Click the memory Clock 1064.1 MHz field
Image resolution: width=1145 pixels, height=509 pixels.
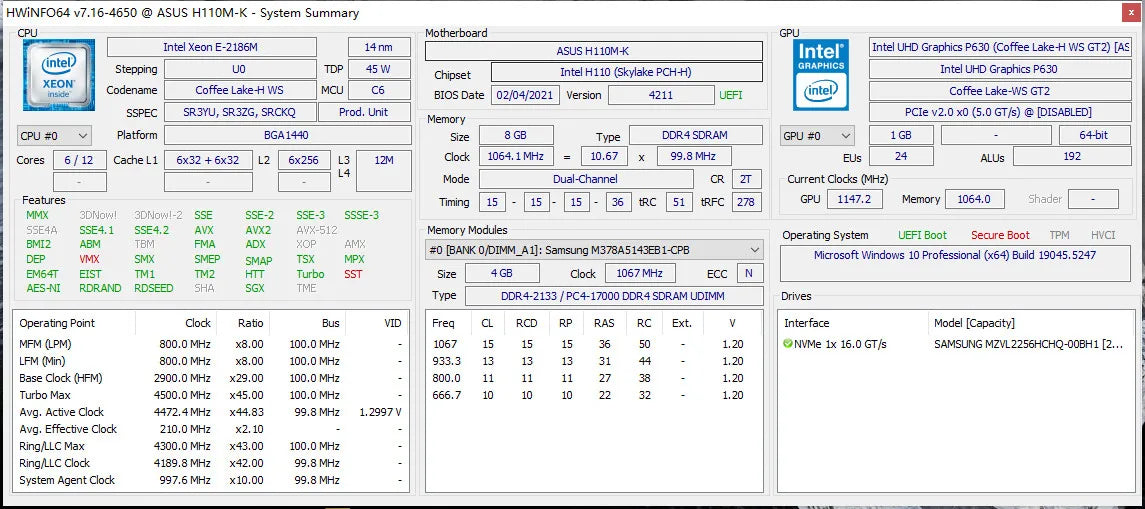pyautogui.click(x=516, y=156)
